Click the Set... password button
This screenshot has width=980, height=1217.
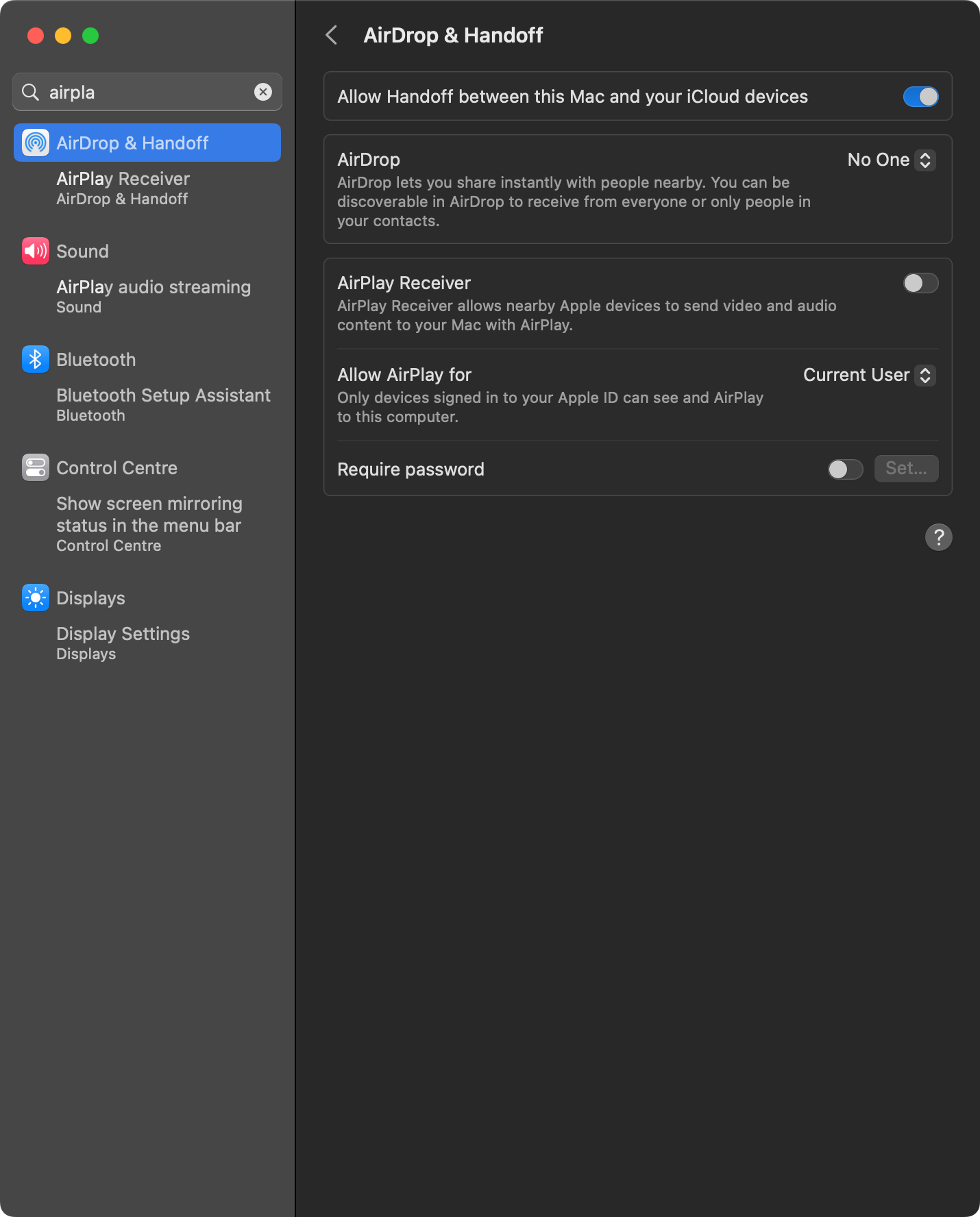pyautogui.click(x=906, y=469)
